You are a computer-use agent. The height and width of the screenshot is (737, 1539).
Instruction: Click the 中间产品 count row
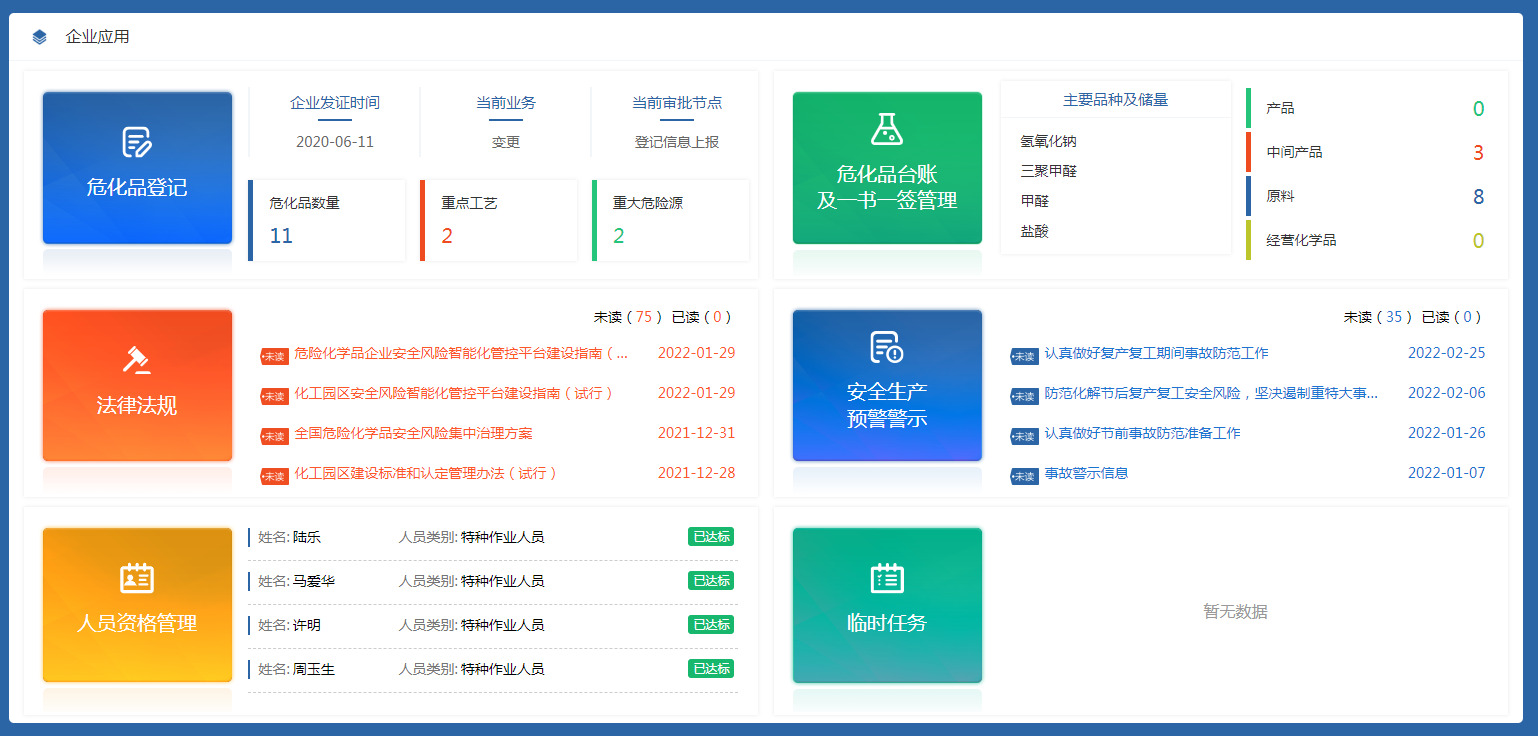click(1367, 152)
